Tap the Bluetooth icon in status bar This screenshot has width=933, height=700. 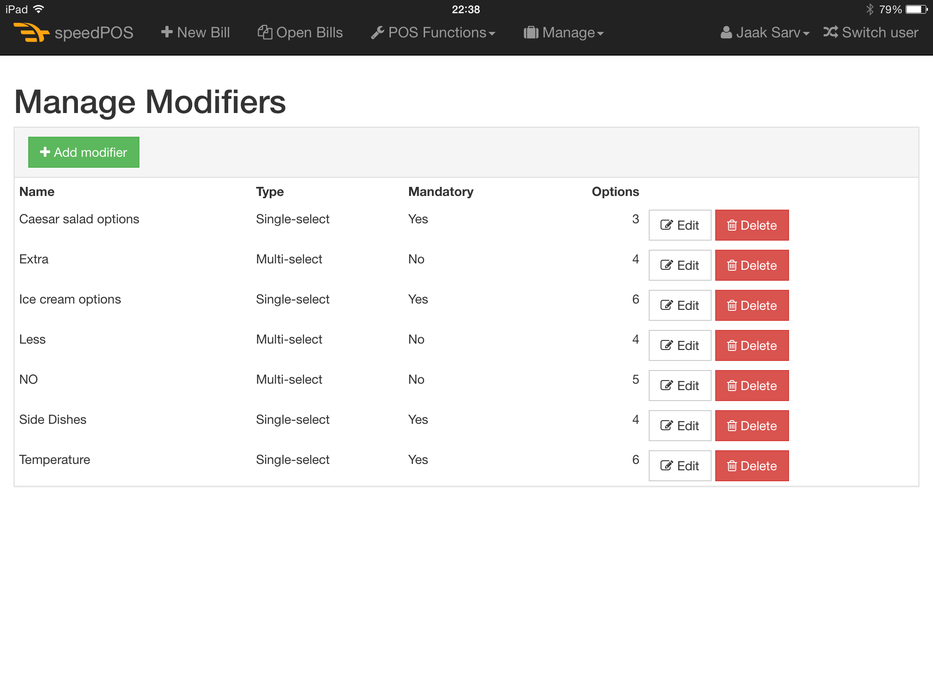coord(869,9)
